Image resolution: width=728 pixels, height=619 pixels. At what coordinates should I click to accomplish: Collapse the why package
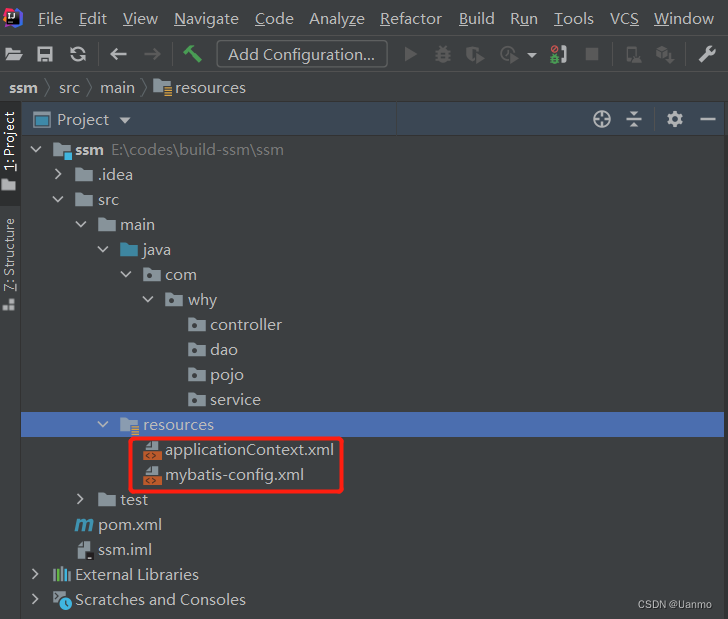pos(148,300)
